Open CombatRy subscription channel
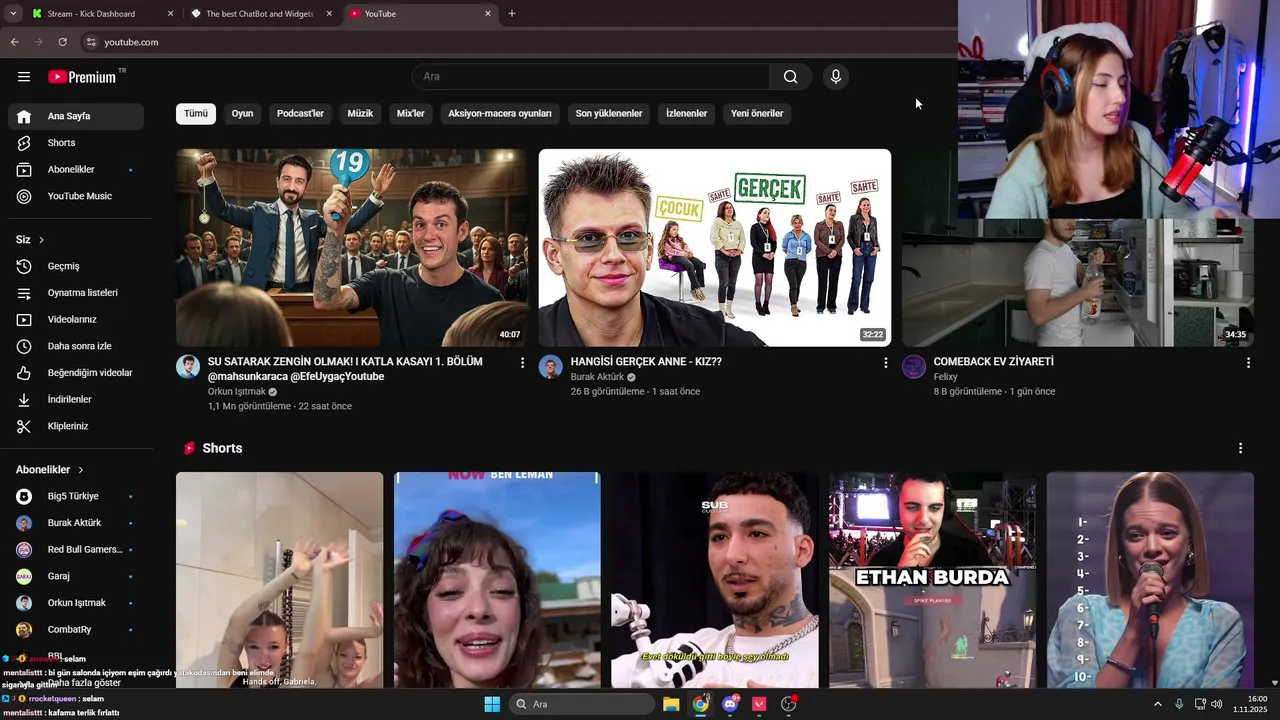The width and height of the screenshot is (1280, 720). [76, 629]
